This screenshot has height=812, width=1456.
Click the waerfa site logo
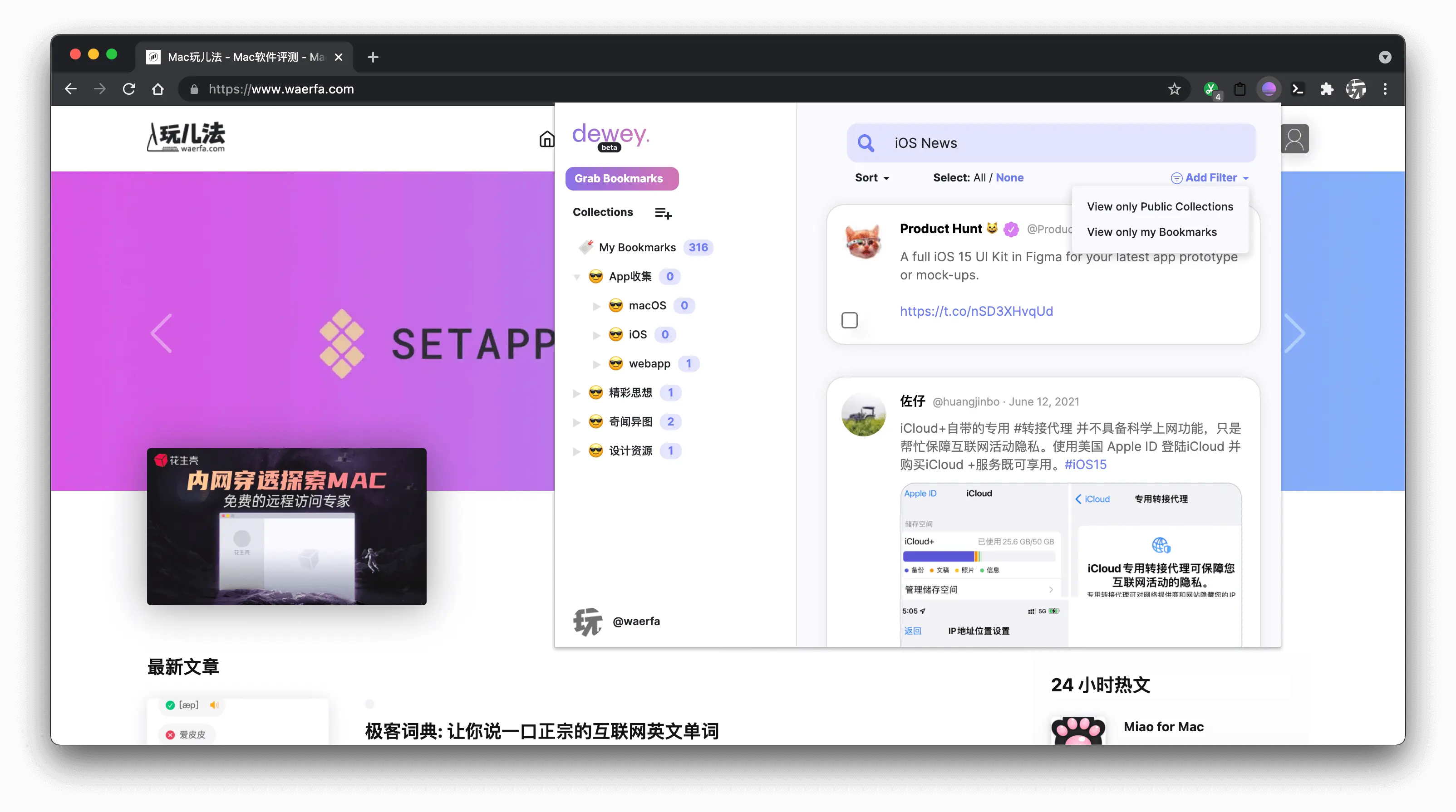coord(186,137)
